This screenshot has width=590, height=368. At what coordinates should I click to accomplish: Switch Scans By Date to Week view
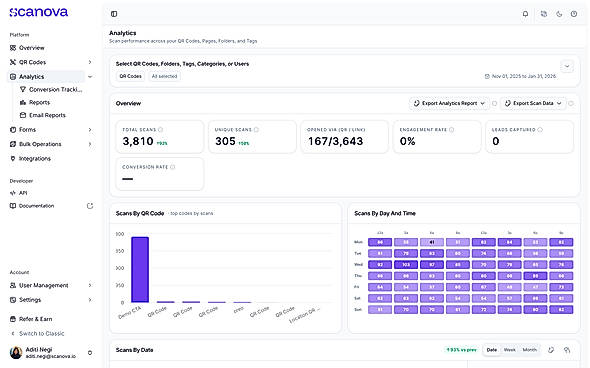click(509, 350)
